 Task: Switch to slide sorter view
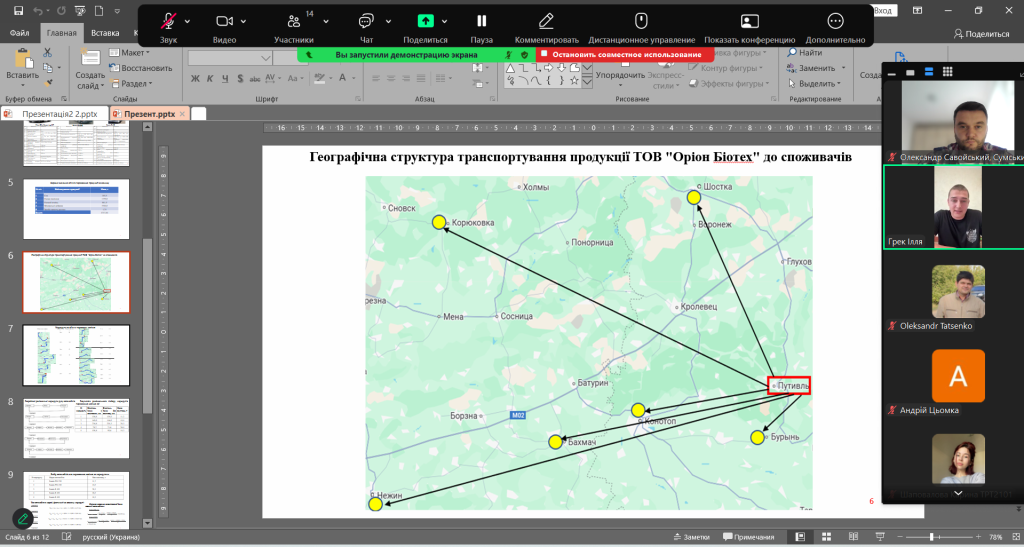tap(826, 537)
